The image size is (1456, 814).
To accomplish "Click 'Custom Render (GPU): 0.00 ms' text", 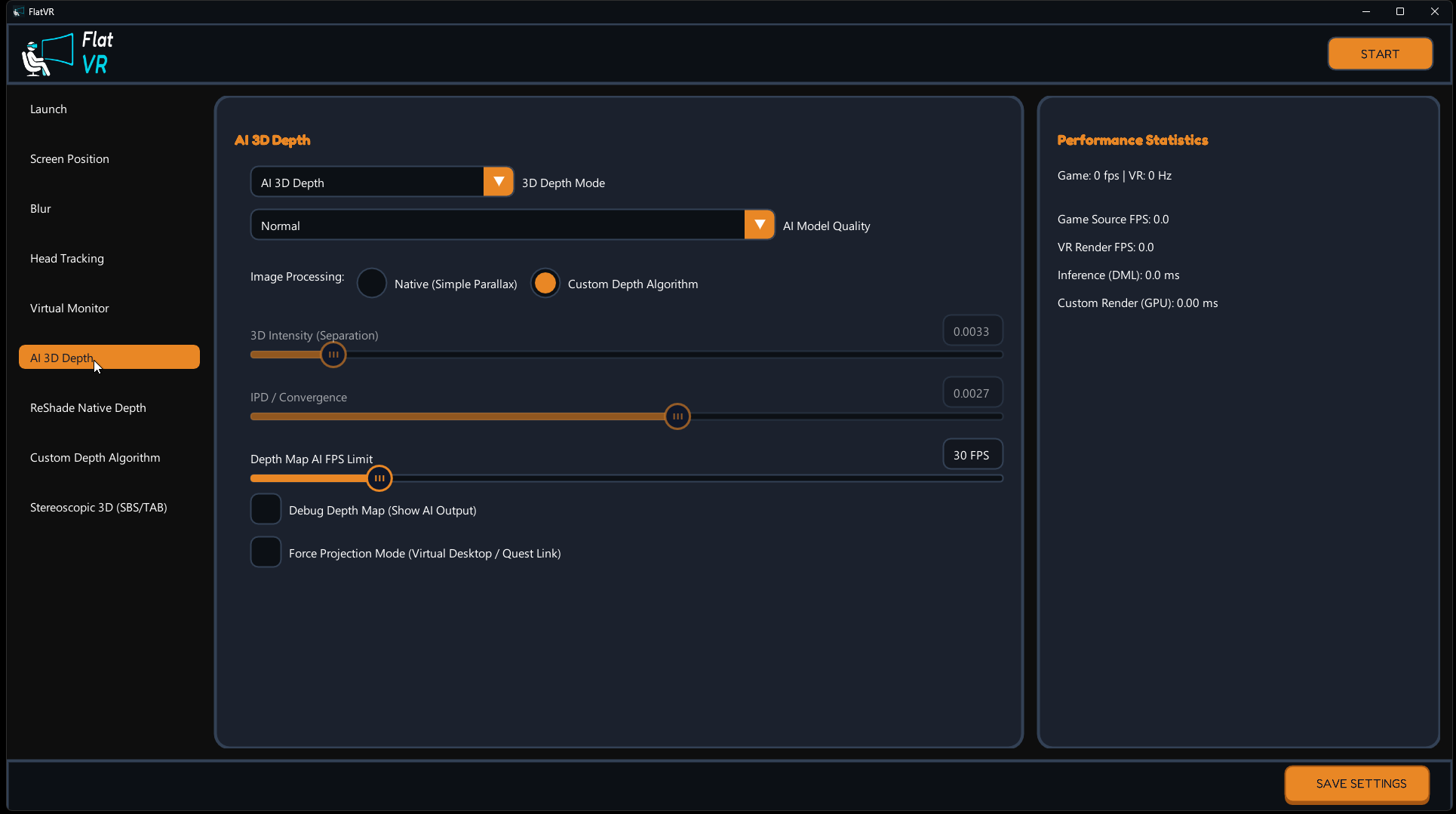I will (1138, 303).
